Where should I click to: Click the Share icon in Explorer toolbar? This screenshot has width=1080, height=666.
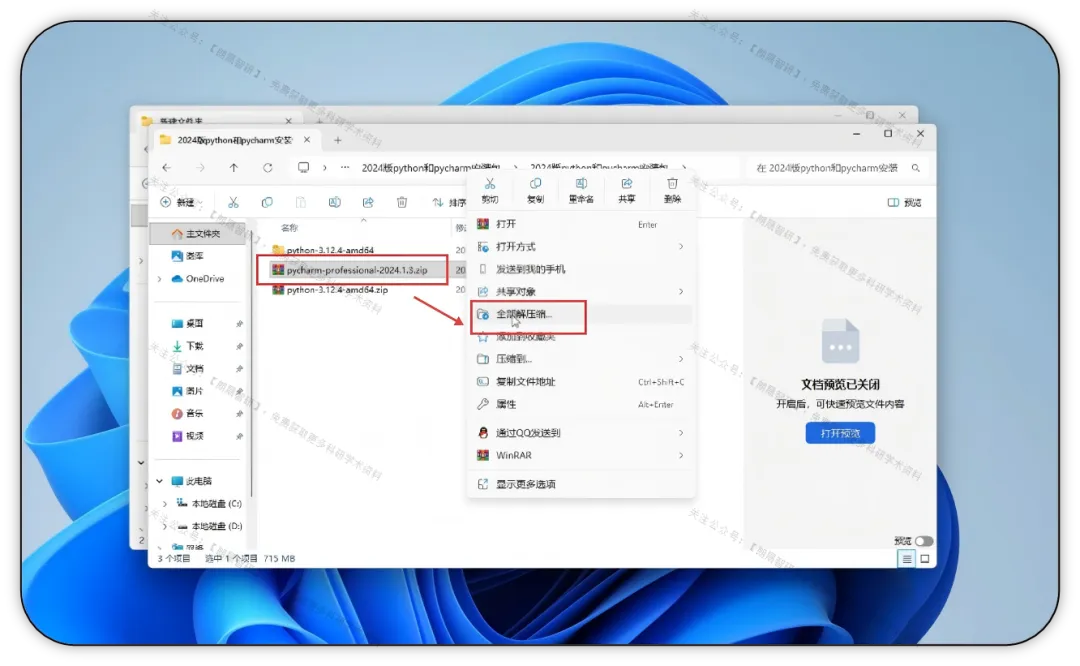click(368, 202)
